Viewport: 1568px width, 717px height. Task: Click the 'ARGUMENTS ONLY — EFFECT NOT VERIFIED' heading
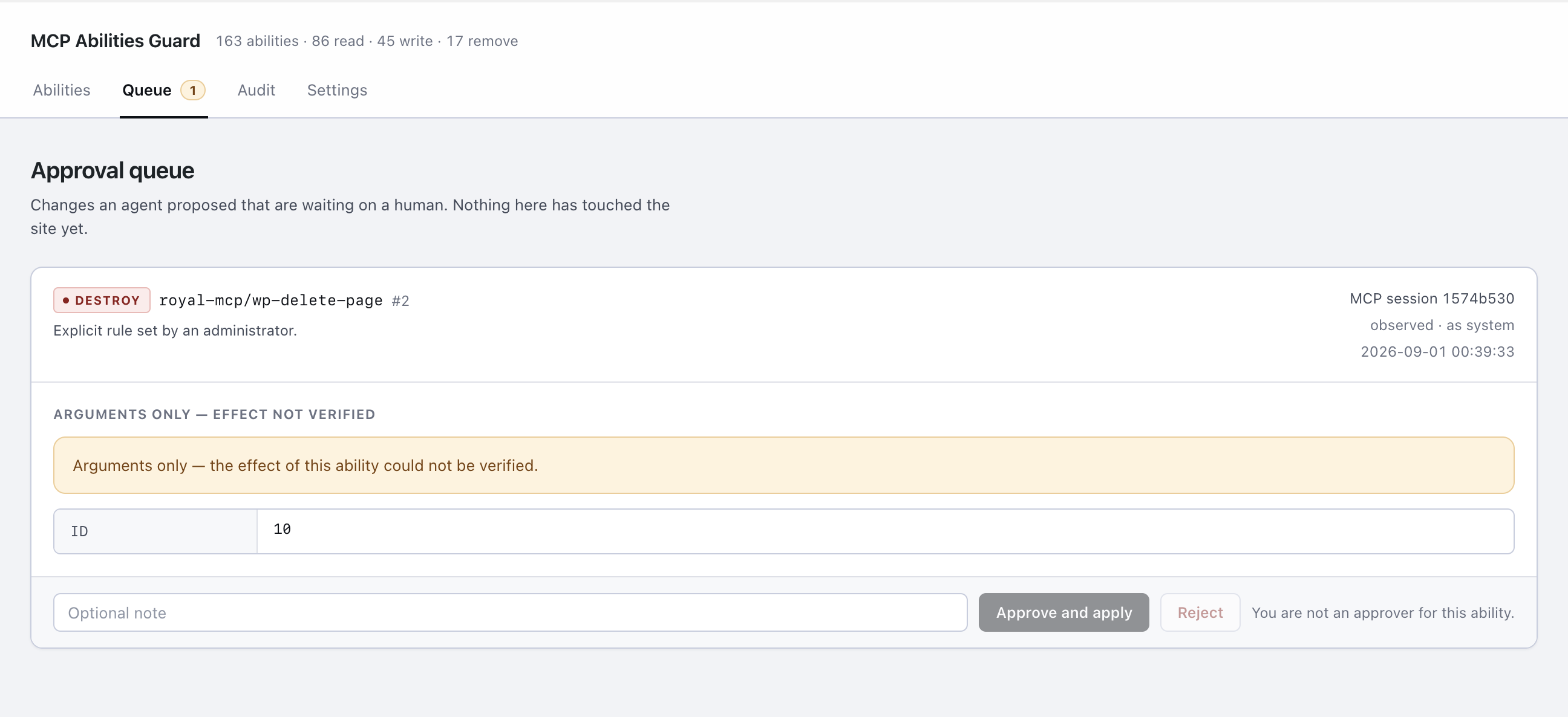pyautogui.click(x=214, y=414)
